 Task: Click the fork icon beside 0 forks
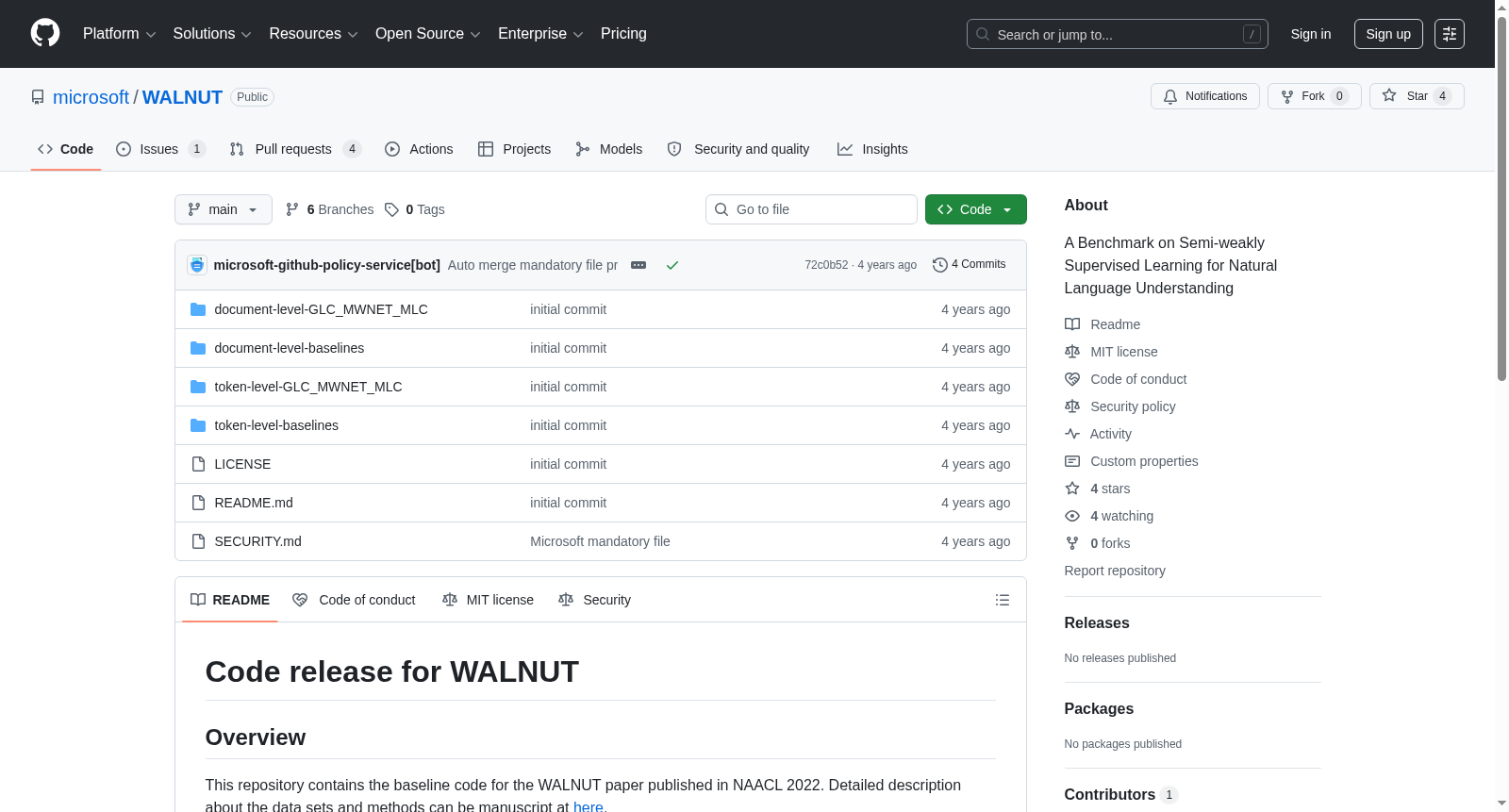(1072, 543)
